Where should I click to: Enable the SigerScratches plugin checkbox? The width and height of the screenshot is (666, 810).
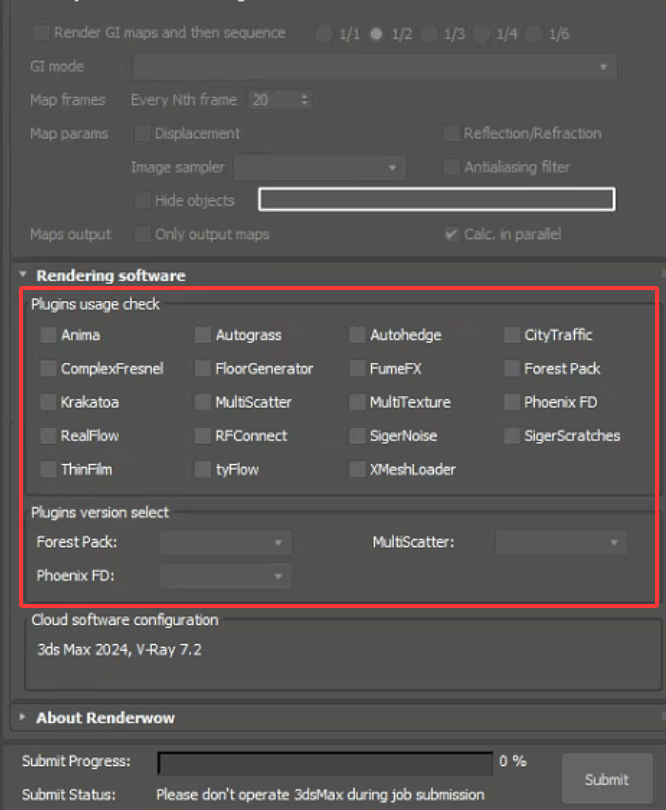pos(510,436)
